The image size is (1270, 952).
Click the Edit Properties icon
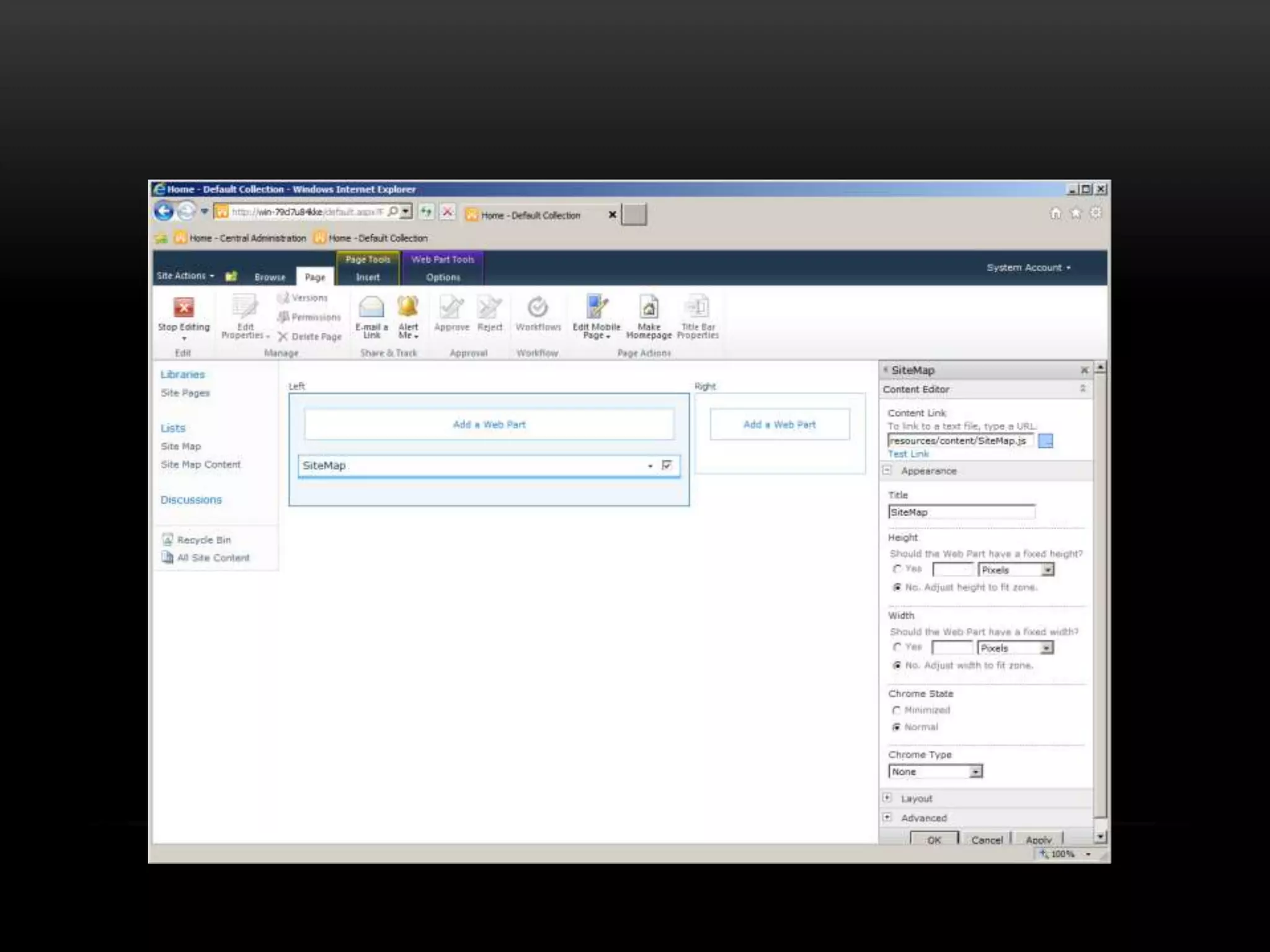click(245, 307)
